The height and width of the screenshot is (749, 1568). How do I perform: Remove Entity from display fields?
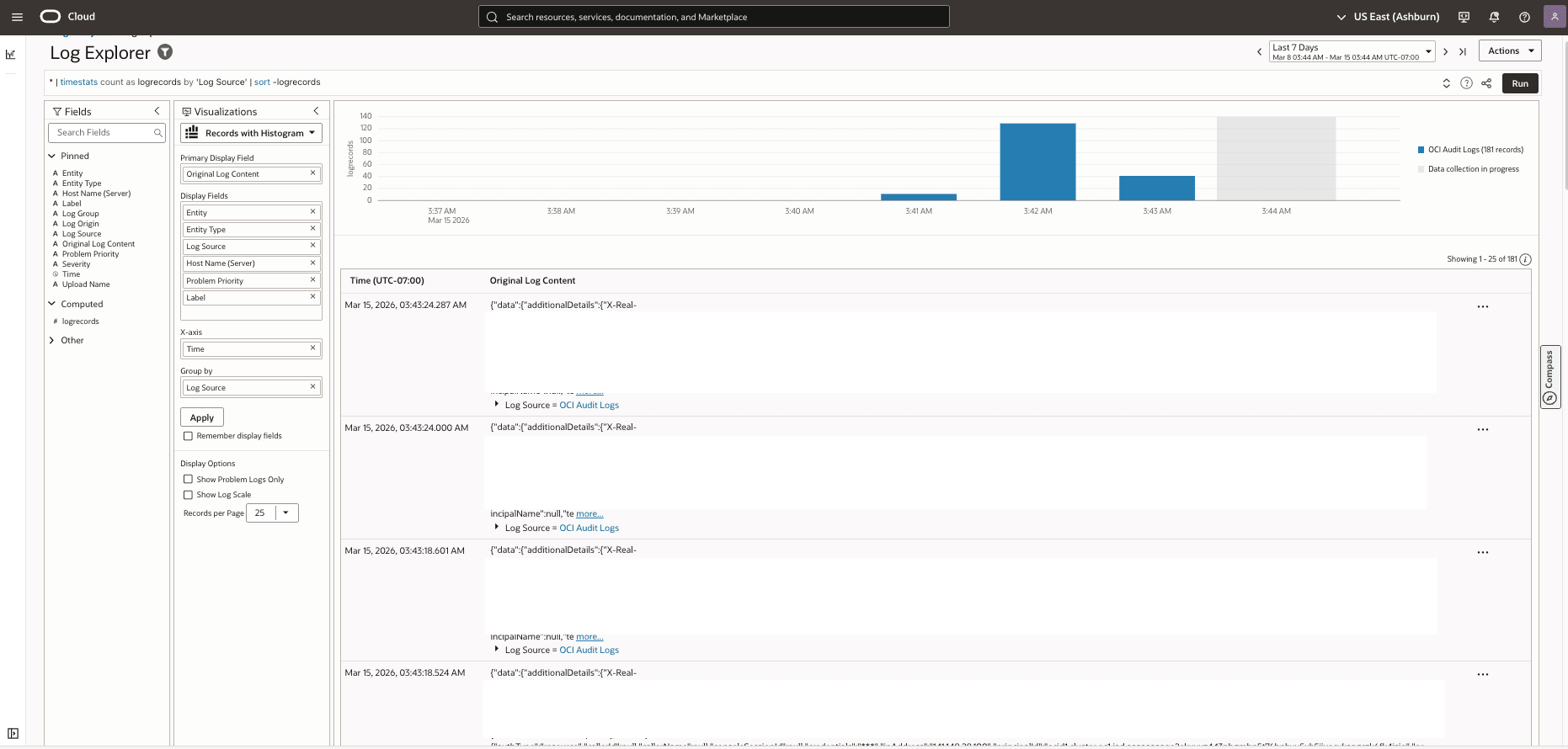[312, 212]
